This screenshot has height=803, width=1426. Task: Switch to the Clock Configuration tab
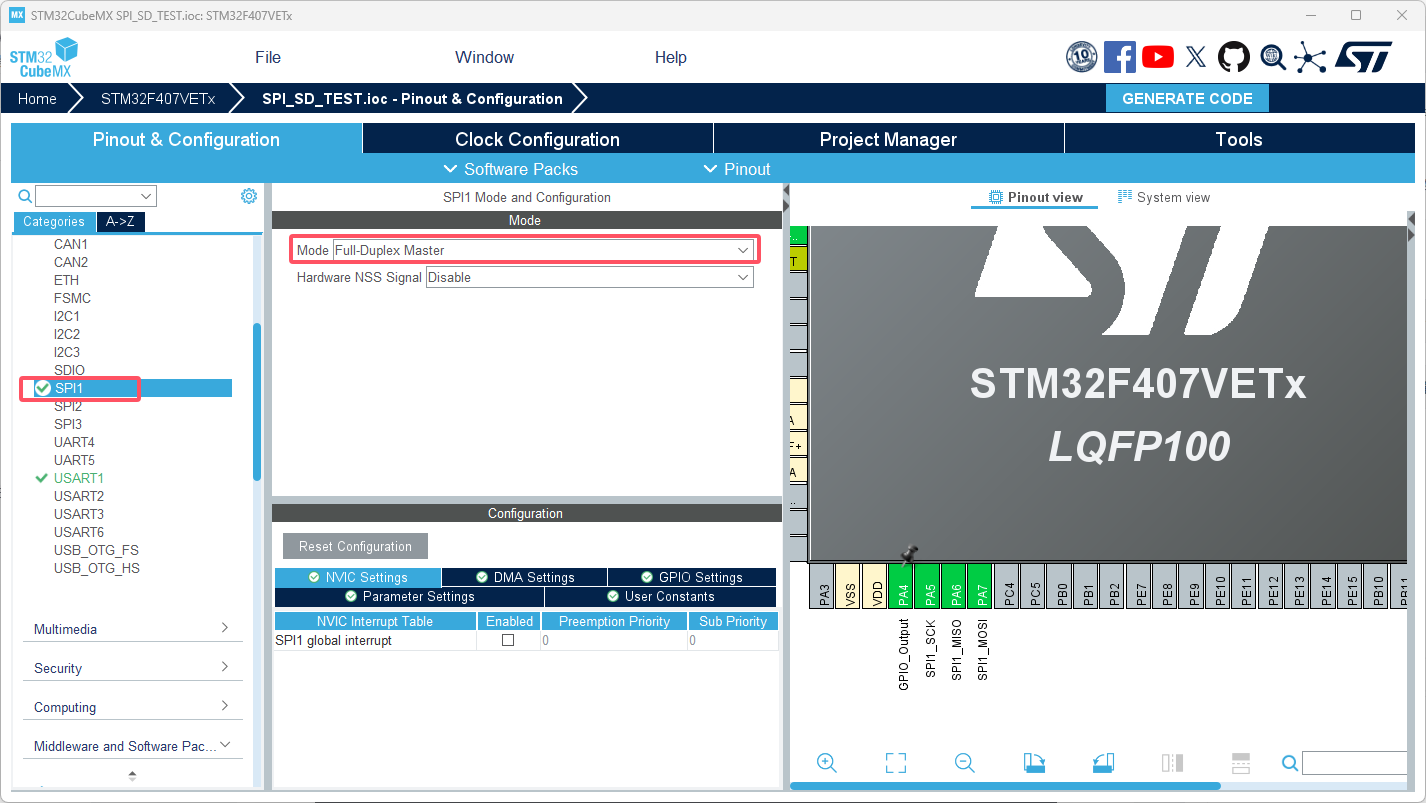pos(537,139)
